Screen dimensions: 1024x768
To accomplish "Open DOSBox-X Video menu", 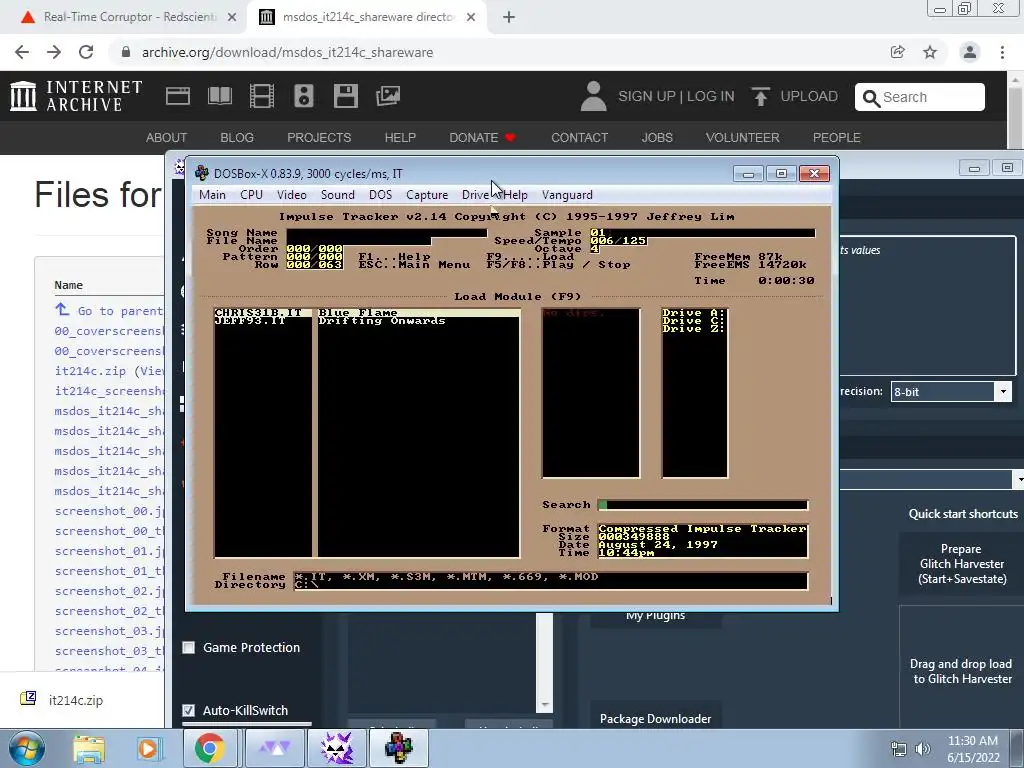I will (x=291, y=195).
